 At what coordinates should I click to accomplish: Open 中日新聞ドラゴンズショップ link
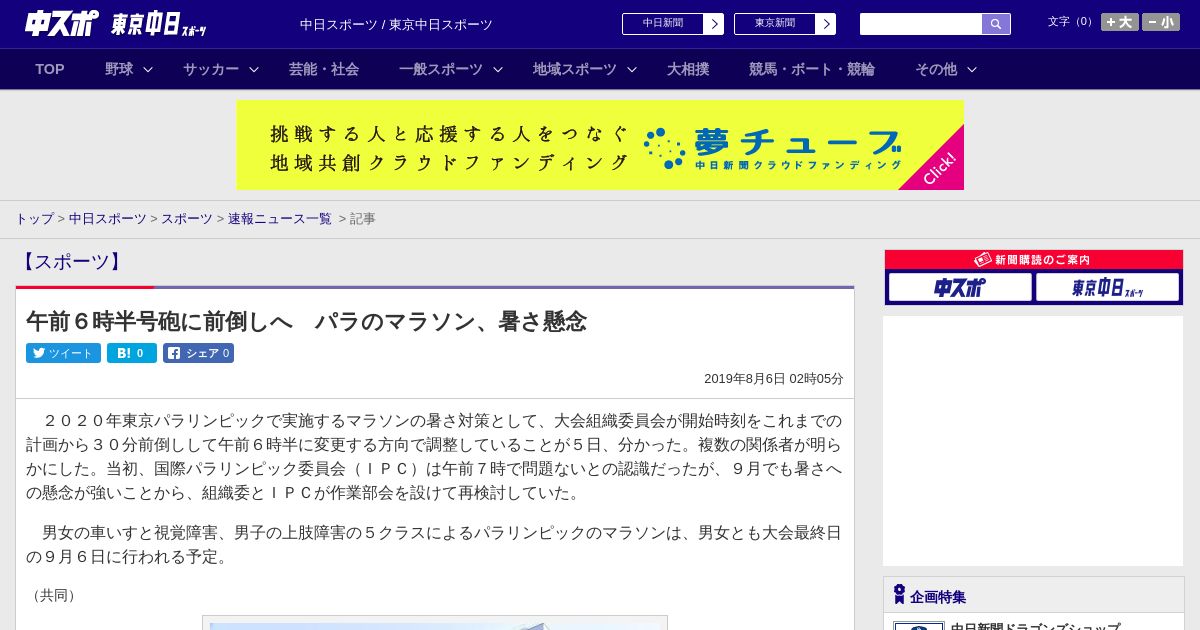click(x=1035, y=626)
